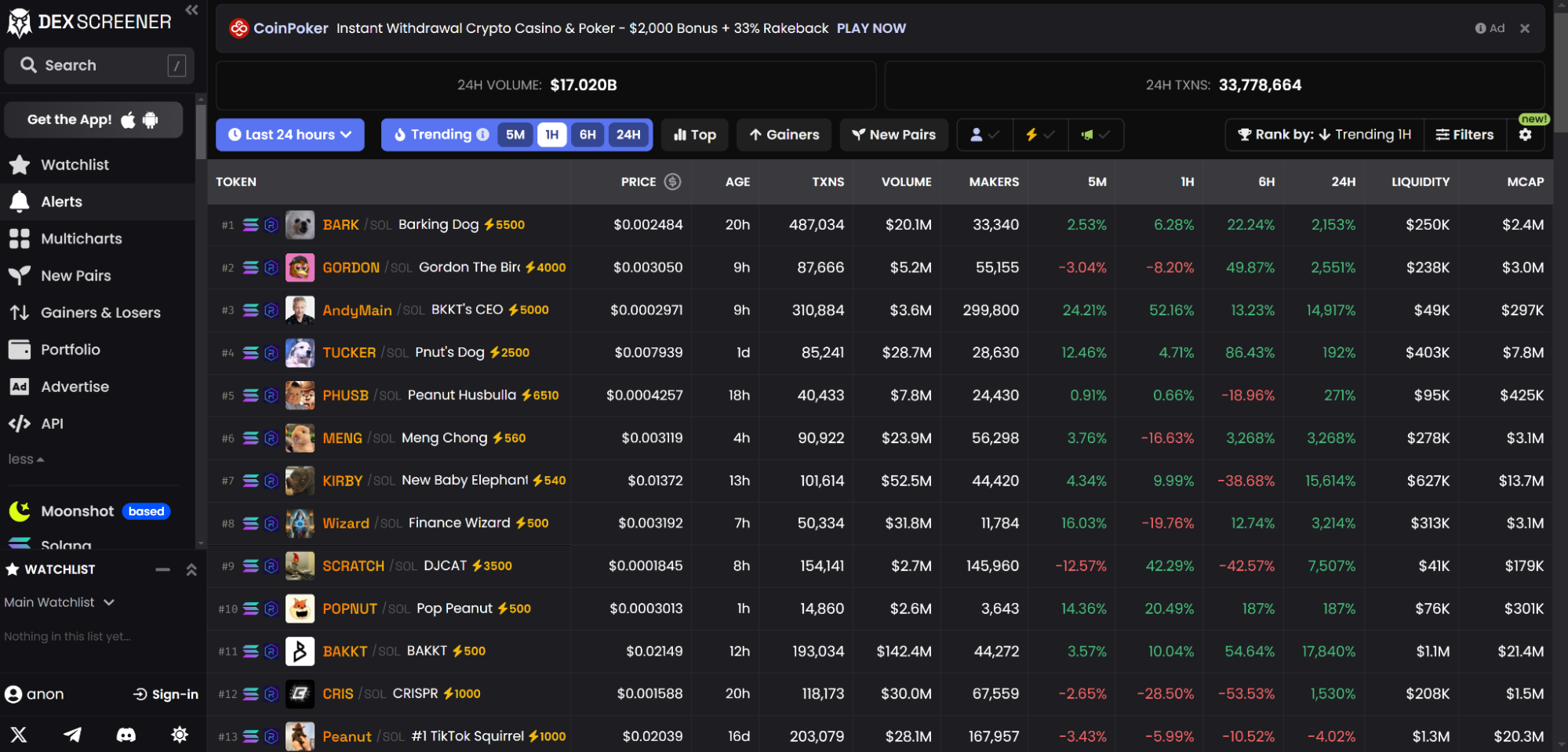Image resolution: width=1568 pixels, height=752 pixels.
Task: Open the Last 24 hours timeframe dropdown
Action: [x=289, y=134]
